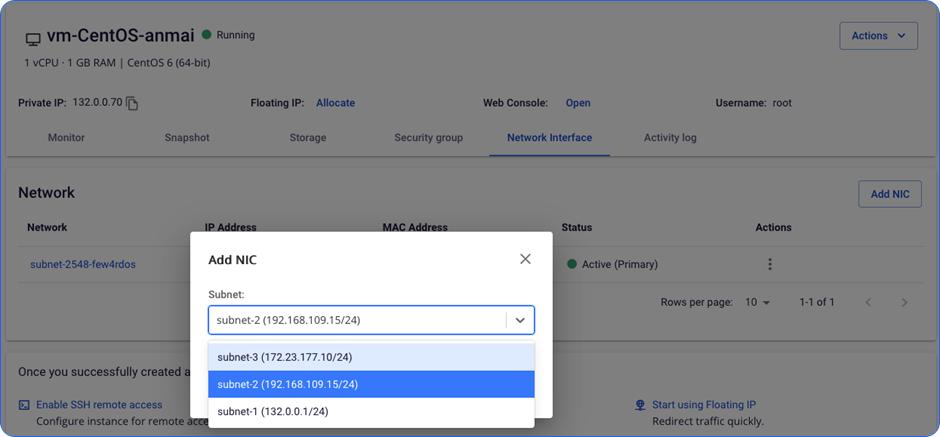Toggle the Subnet dropdown chevron
940x437 pixels.
click(520, 320)
